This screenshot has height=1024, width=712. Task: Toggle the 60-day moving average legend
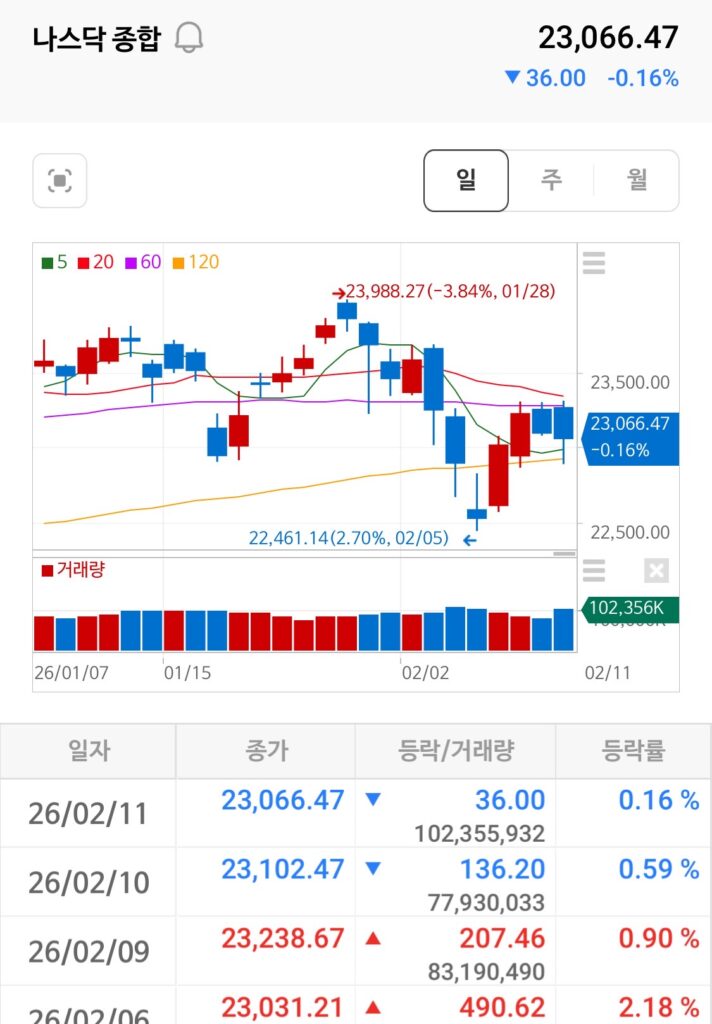coord(143,262)
